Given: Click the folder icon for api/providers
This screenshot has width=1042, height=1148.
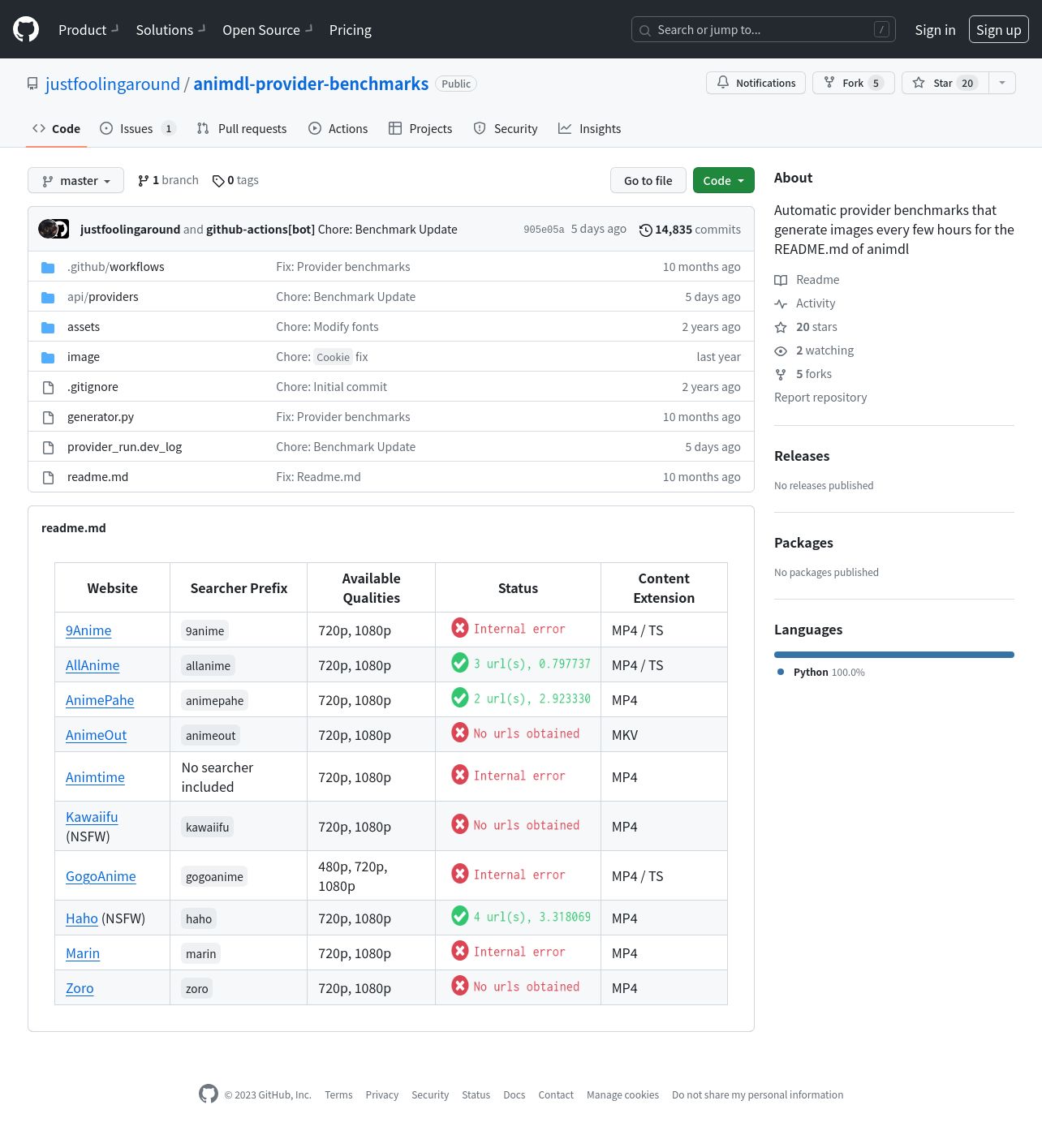Looking at the screenshot, I should tap(48, 297).
